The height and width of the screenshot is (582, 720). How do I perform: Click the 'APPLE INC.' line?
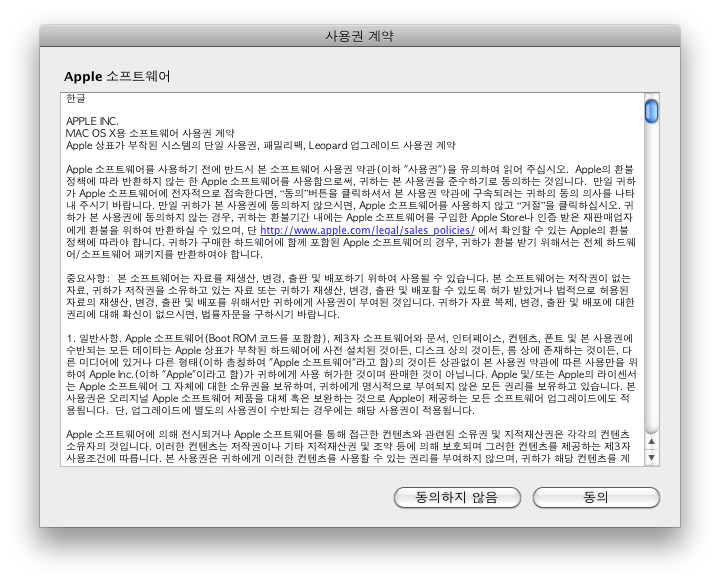(x=92, y=121)
